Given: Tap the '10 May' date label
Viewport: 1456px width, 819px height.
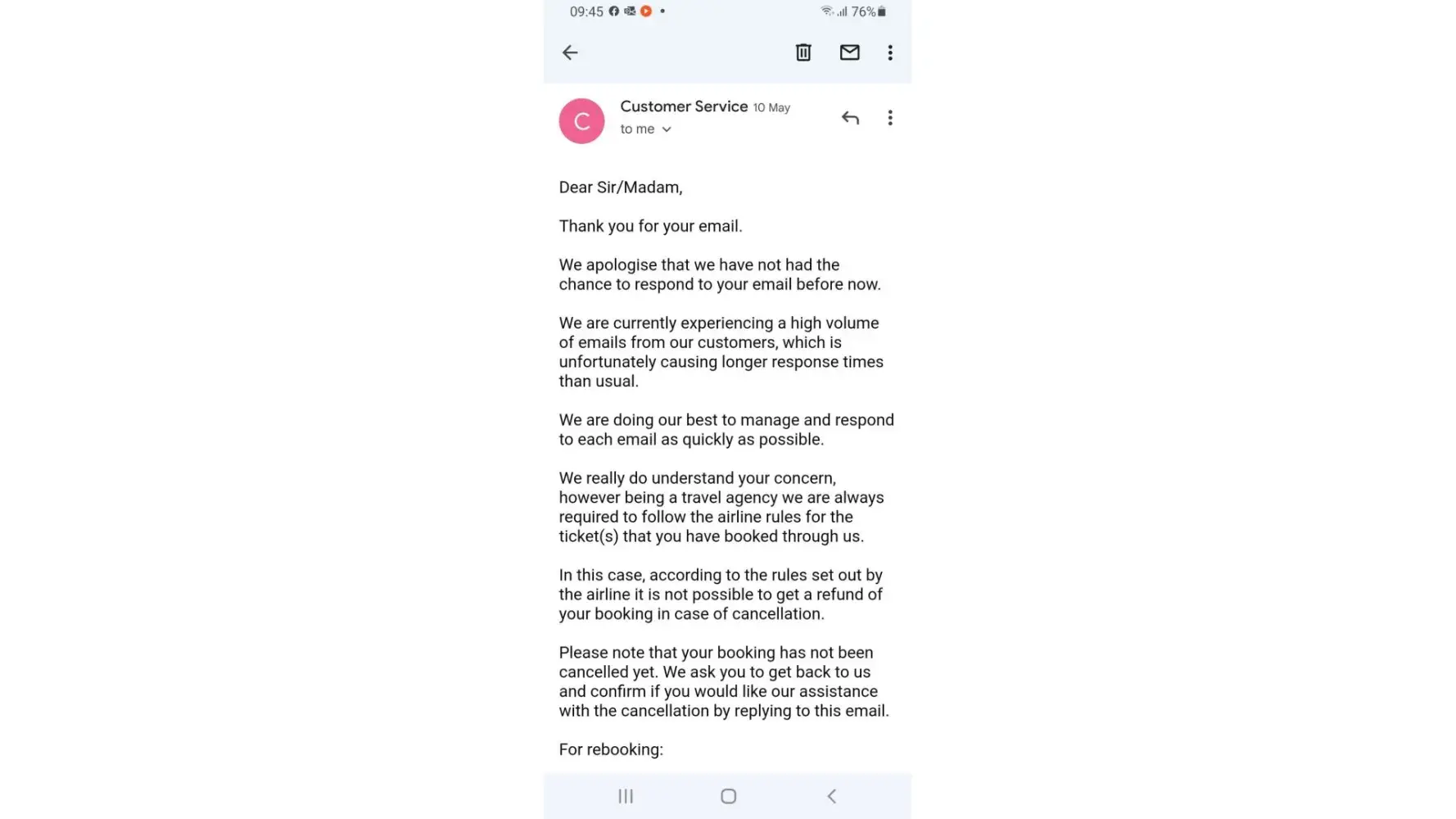Looking at the screenshot, I should tap(771, 107).
